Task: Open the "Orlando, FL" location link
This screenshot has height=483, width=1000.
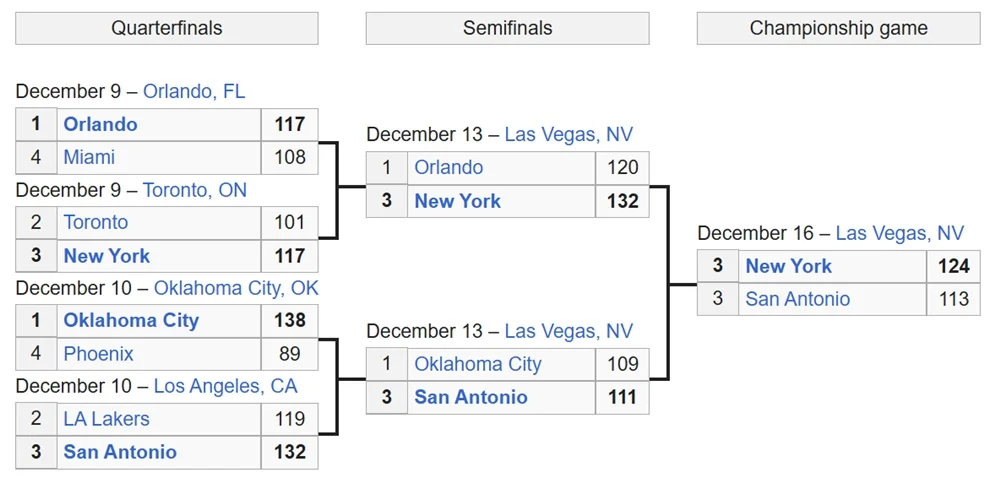Action: (x=194, y=91)
